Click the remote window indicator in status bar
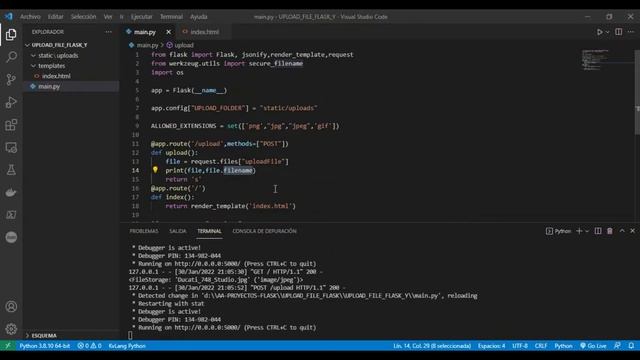This screenshot has height=360, width=640. click(x=8, y=346)
